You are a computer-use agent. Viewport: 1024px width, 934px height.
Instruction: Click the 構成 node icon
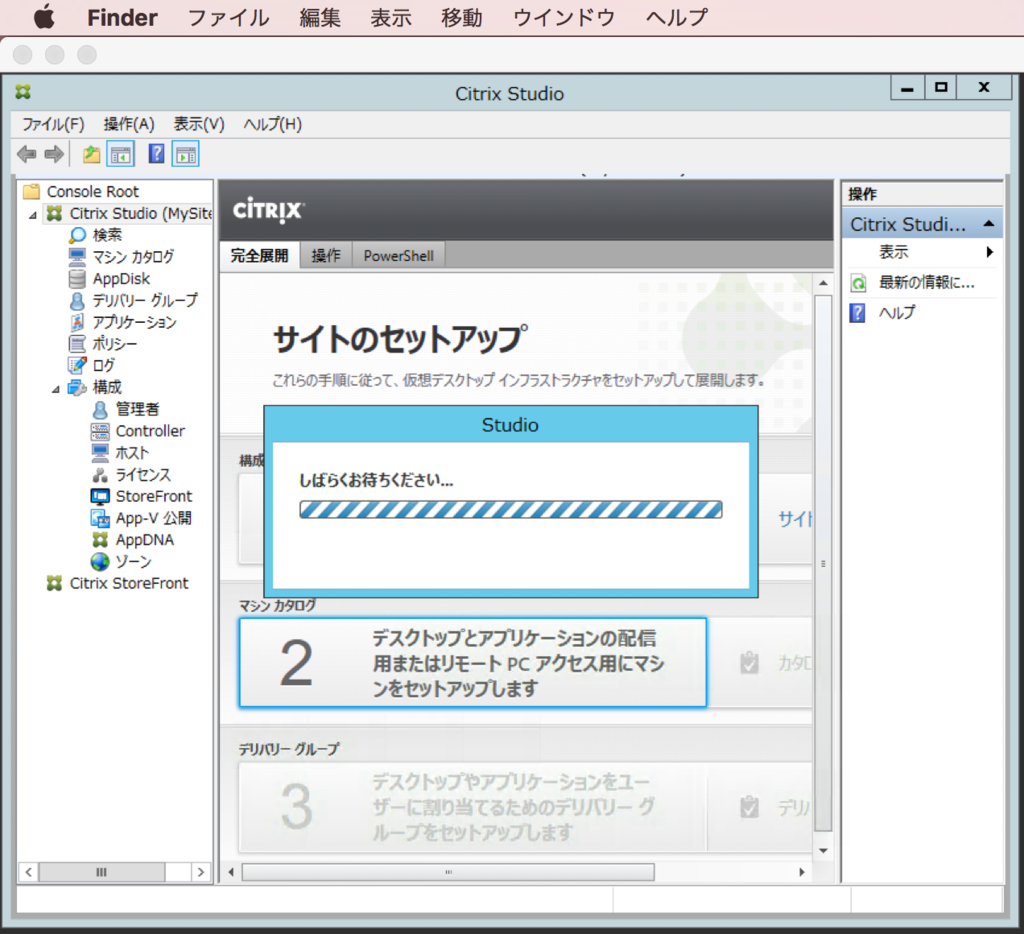(77, 387)
